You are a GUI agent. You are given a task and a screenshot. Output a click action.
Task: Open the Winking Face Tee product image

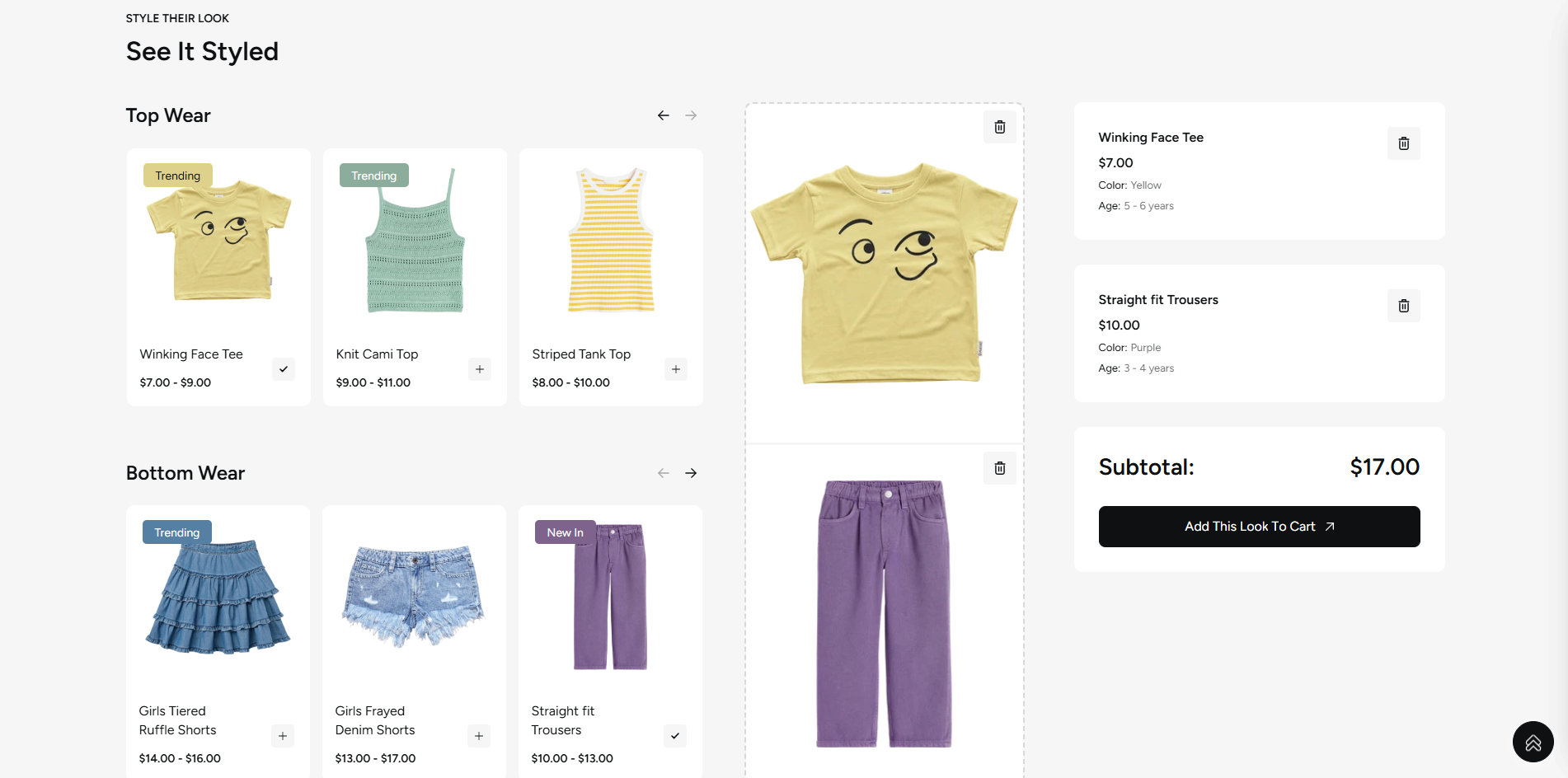[219, 239]
